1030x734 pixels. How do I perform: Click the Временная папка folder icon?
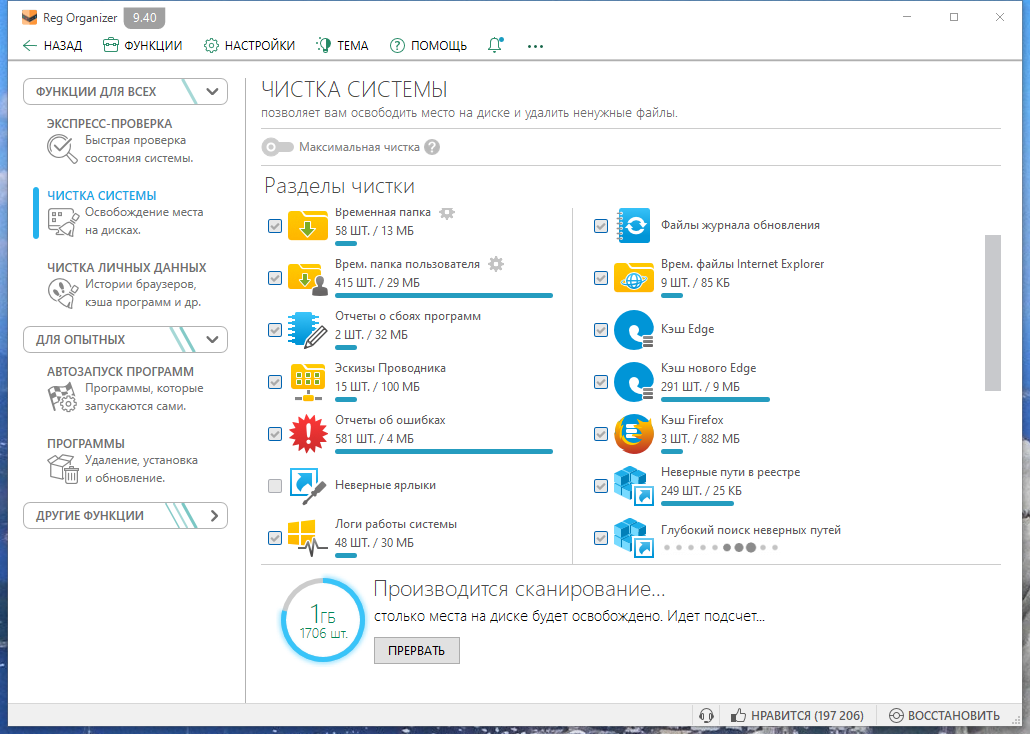coord(307,225)
